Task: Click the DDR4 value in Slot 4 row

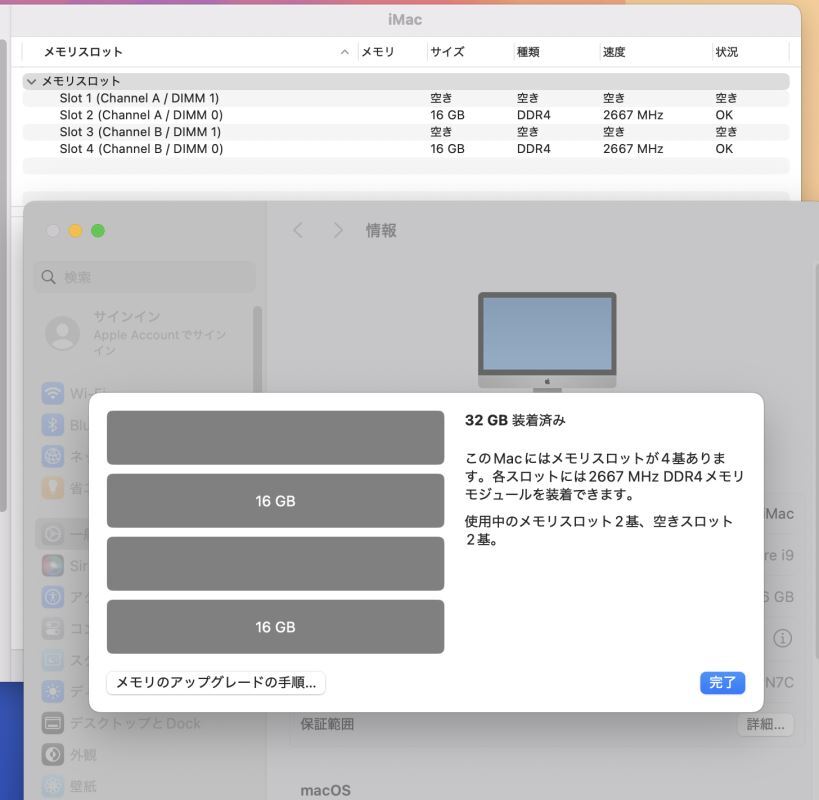Action: tap(533, 149)
